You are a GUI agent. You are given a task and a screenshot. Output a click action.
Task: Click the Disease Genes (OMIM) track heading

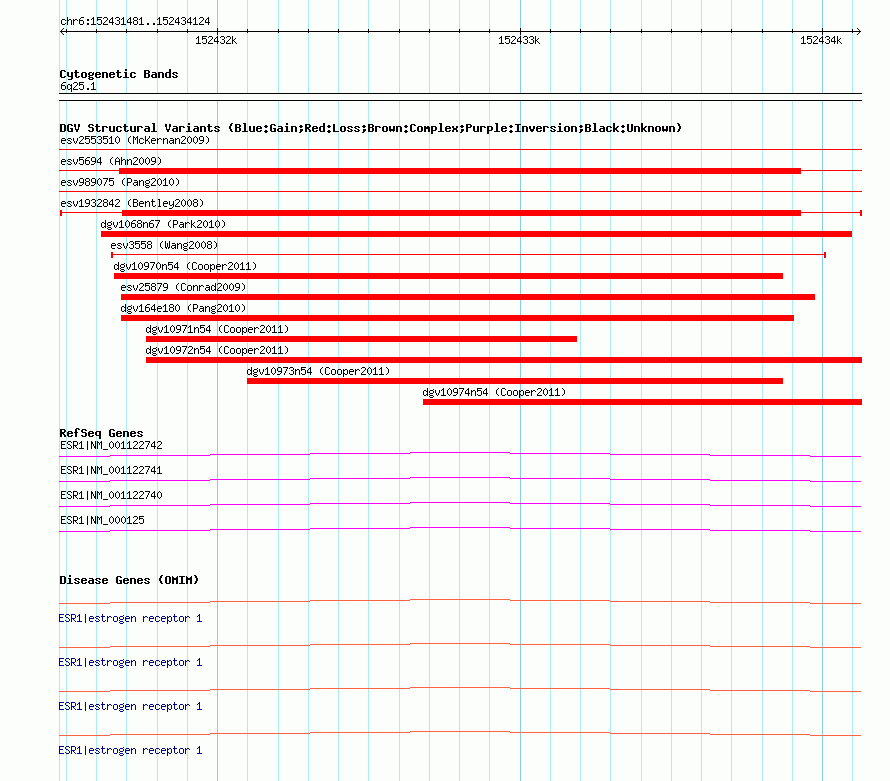click(129, 580)
